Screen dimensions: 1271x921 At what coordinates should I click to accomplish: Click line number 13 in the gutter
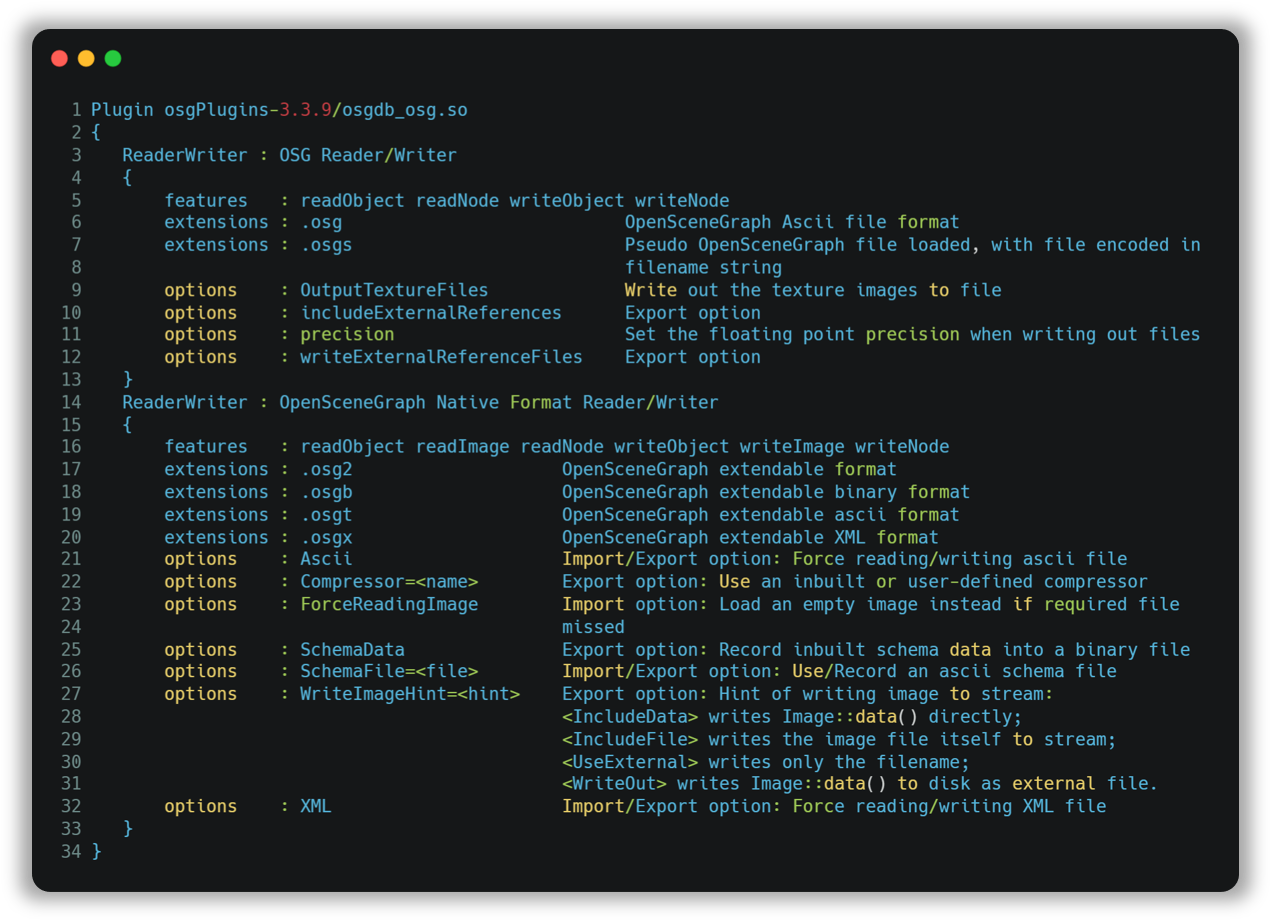(x=71, y=379)
